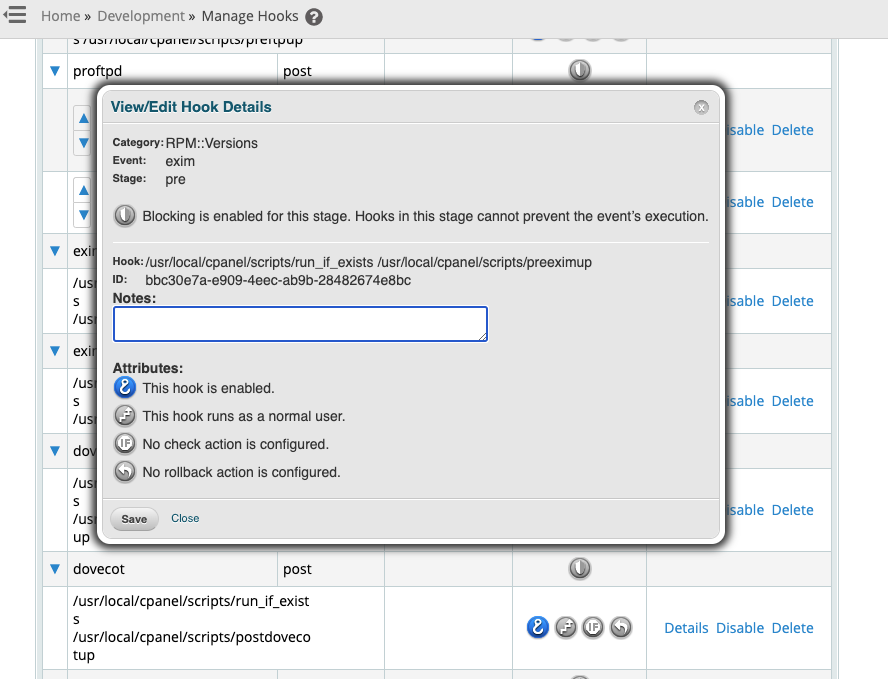Click the 'No rollback action' icon in dialog
Image resolution: width=888 pixels, height=679 pixels.
(x=125, y=471)
